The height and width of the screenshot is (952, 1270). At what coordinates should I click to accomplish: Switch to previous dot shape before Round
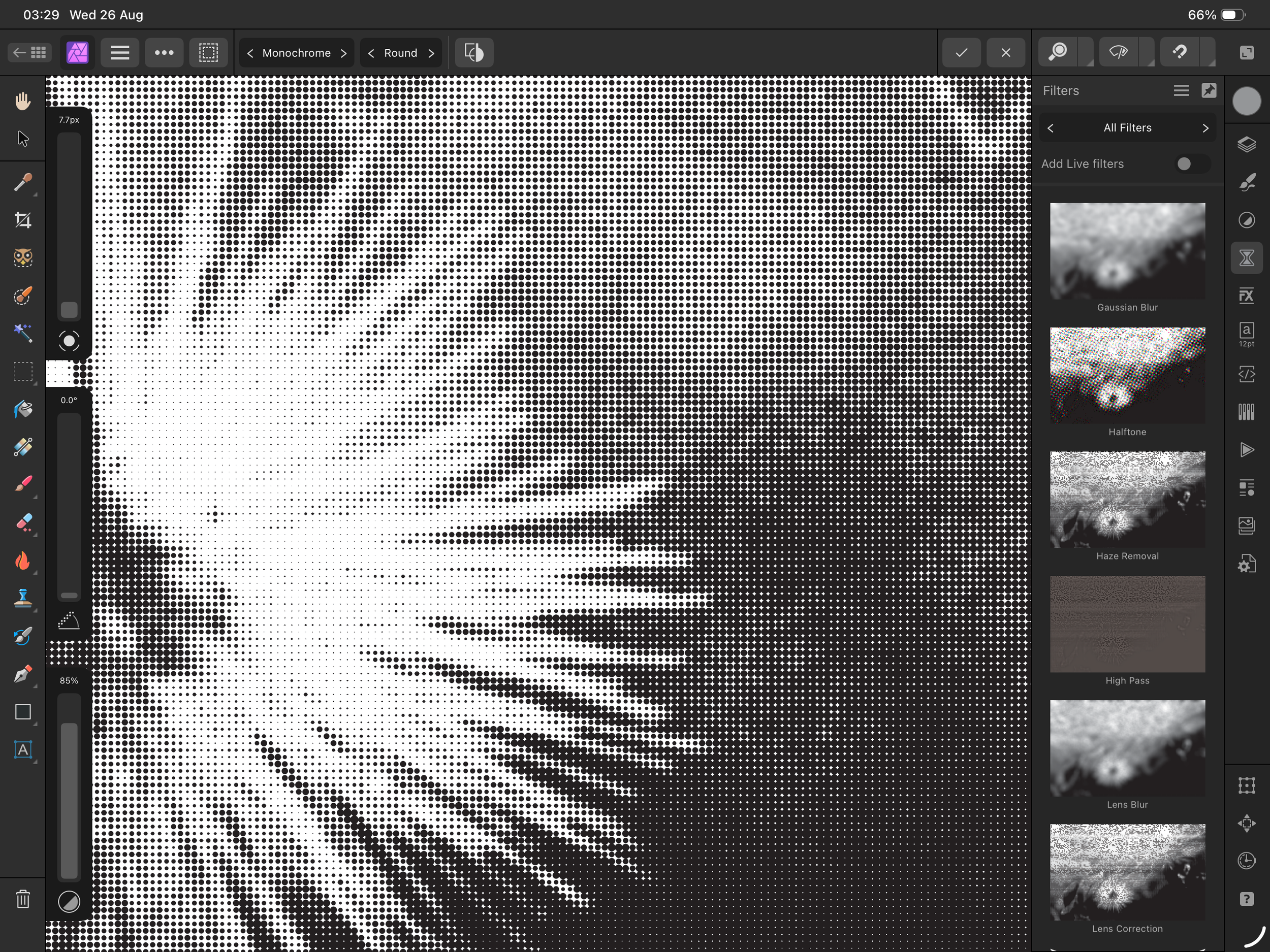pyautogui.click(x=371, y=53)
